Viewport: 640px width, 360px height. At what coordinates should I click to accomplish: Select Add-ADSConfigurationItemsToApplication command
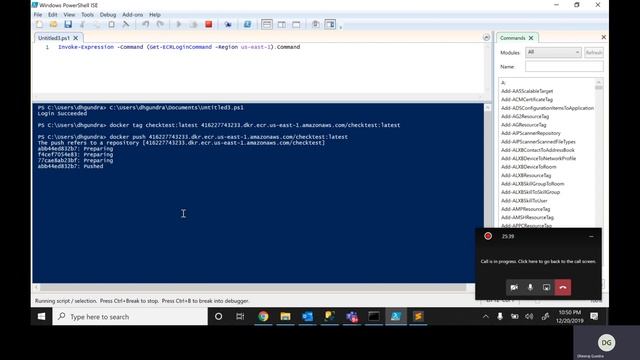pyautogui.click(x=547, y=108)
